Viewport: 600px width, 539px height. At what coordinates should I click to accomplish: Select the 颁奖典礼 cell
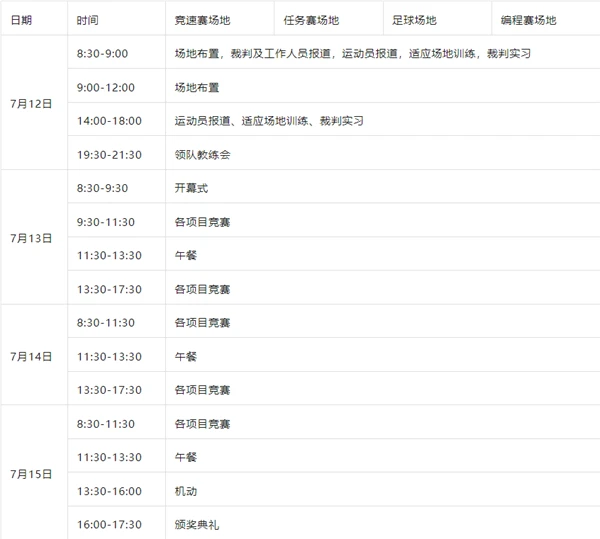pos(383,523)
